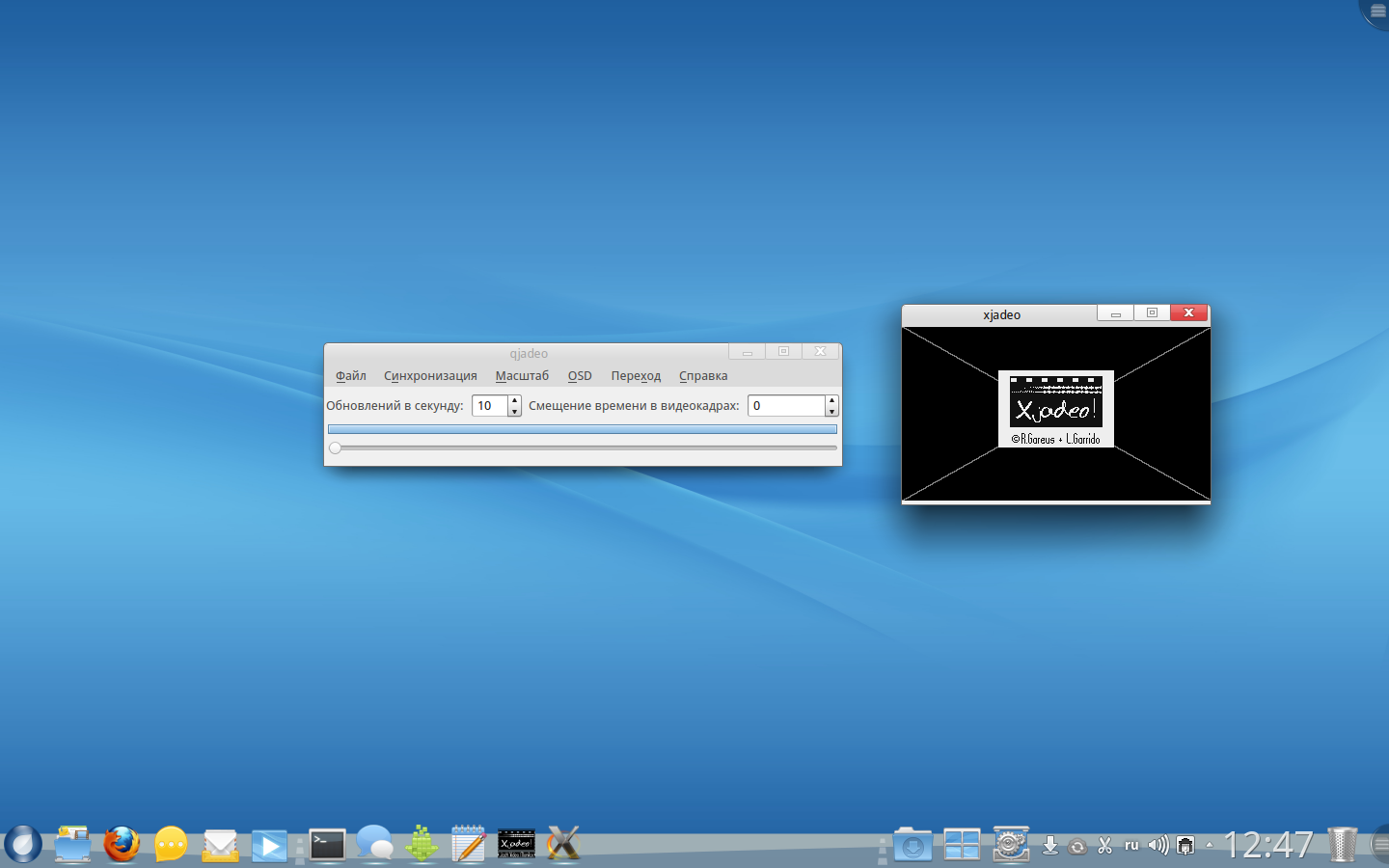Open the notepad with pencil icon

pyautogui.click(x=469, y=845)
